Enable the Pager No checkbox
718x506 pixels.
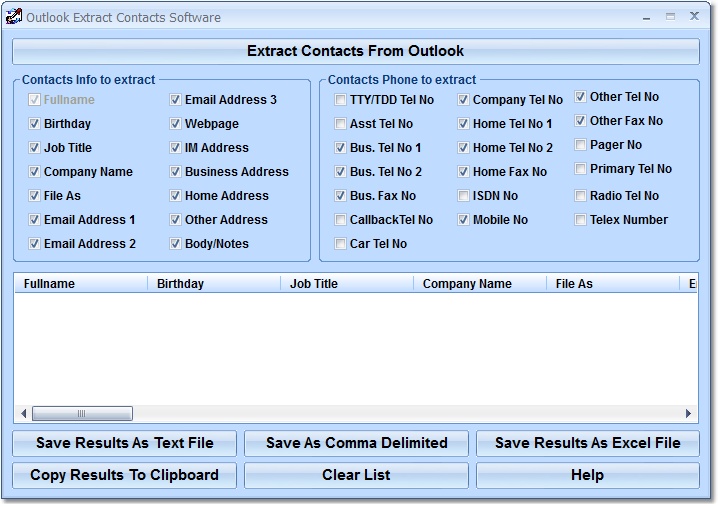tap(580, 145)
